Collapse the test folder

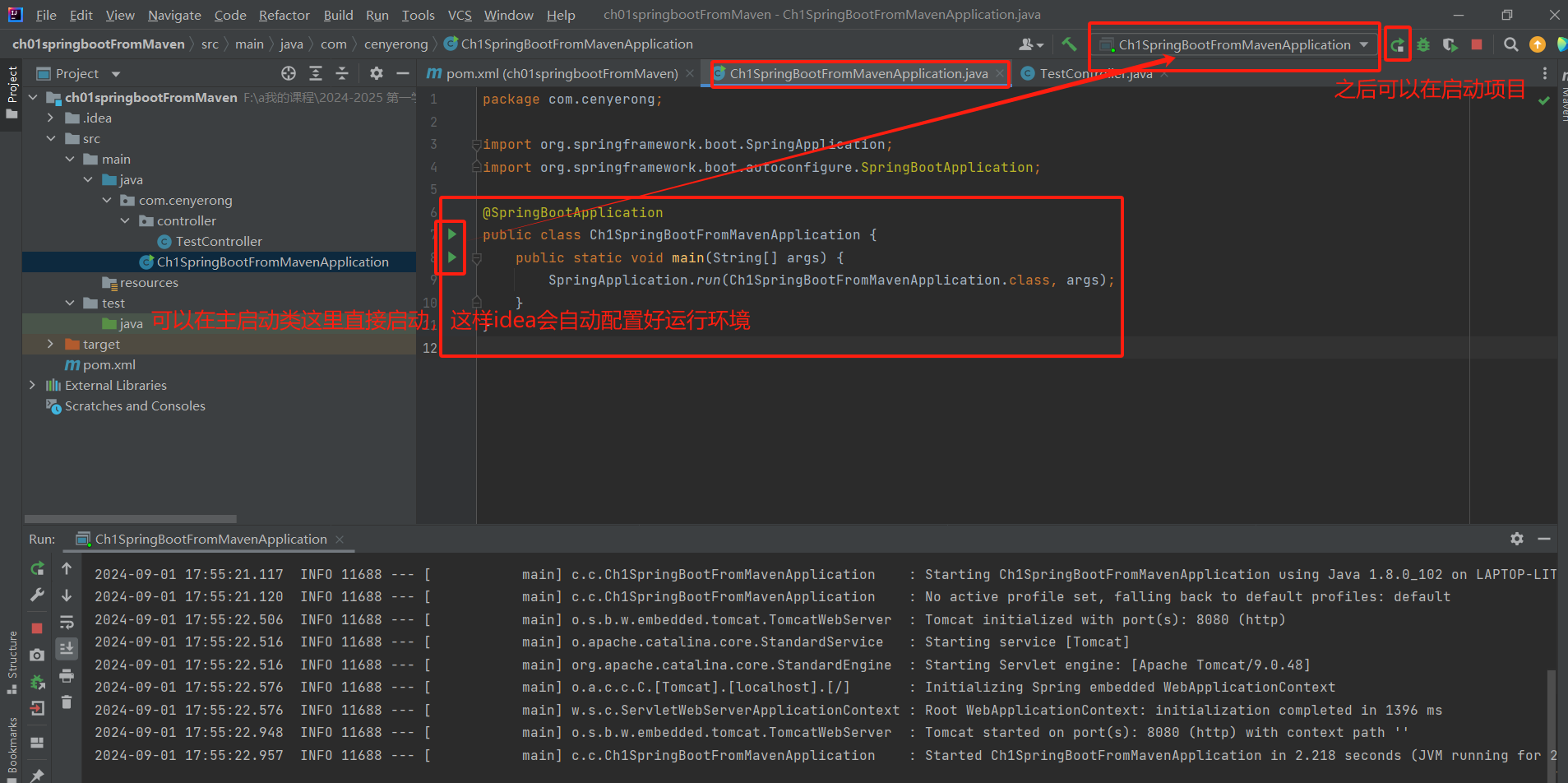tap(69, 303)
